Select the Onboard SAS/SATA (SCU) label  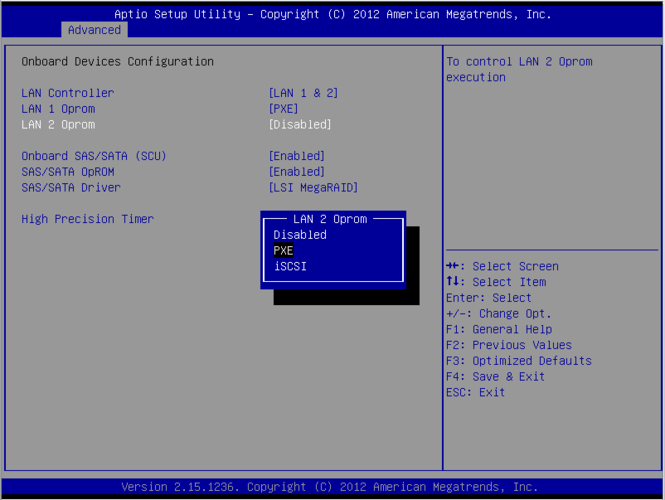pyautogui.click(x=94, y=156)
